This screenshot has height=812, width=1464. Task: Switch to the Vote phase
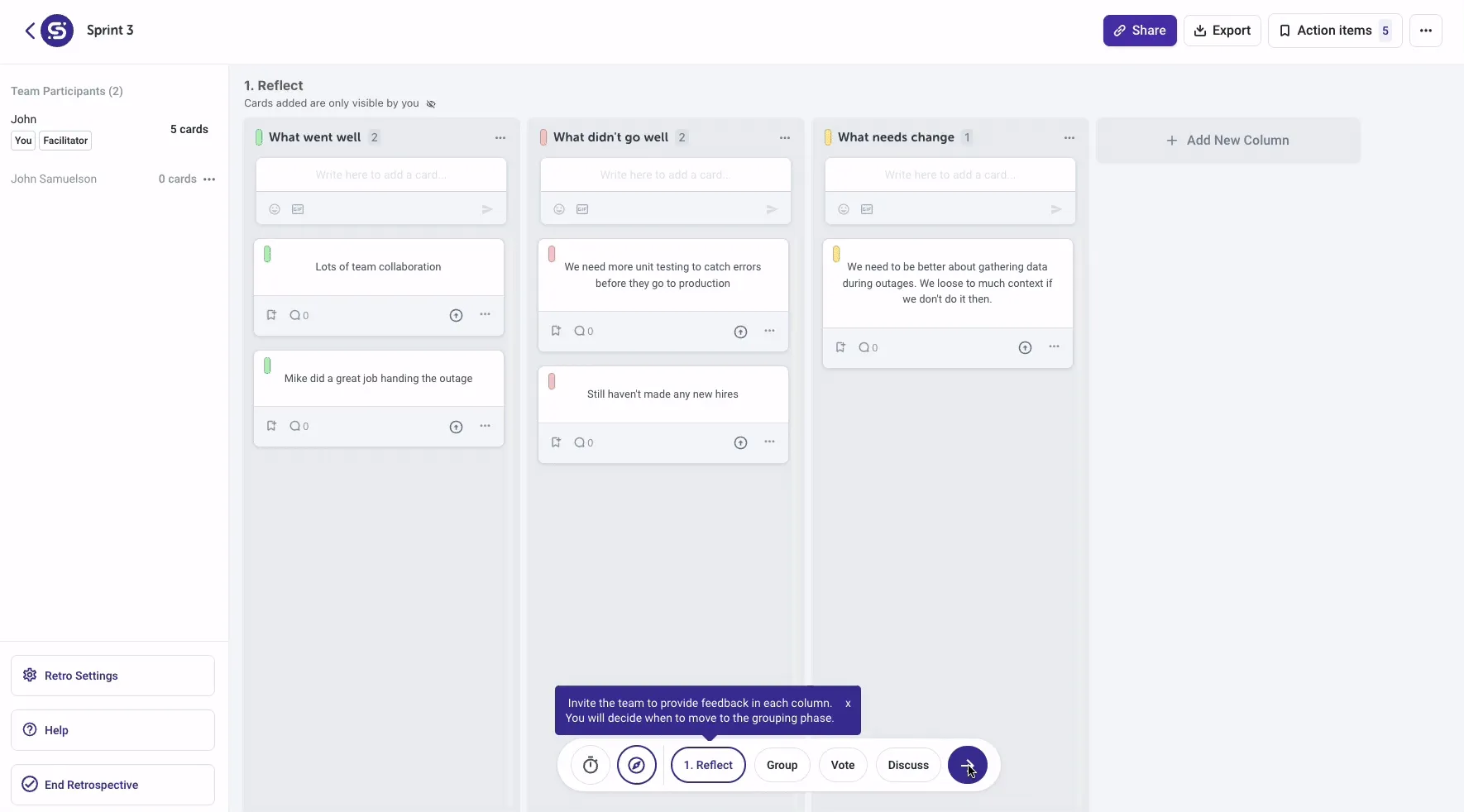pyautogui.click(x=842, y=765)
